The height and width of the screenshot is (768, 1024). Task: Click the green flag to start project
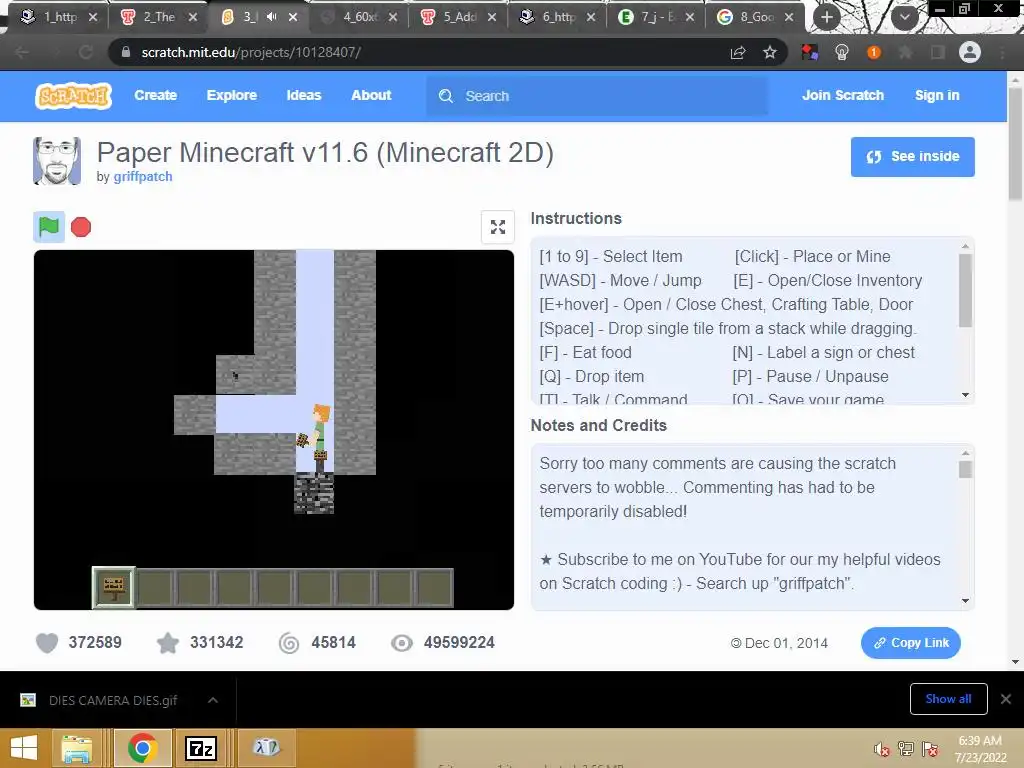click(49, 227)
